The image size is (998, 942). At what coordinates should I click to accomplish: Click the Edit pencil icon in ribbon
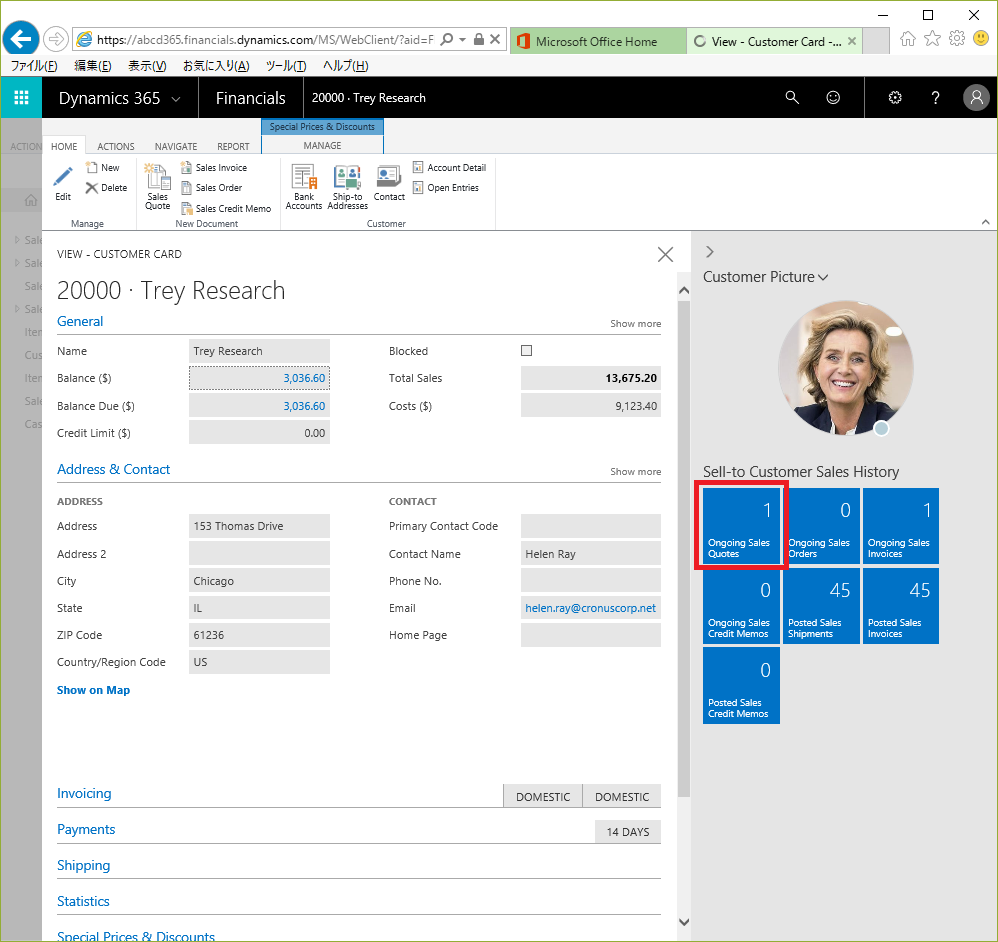click(63, 183)
